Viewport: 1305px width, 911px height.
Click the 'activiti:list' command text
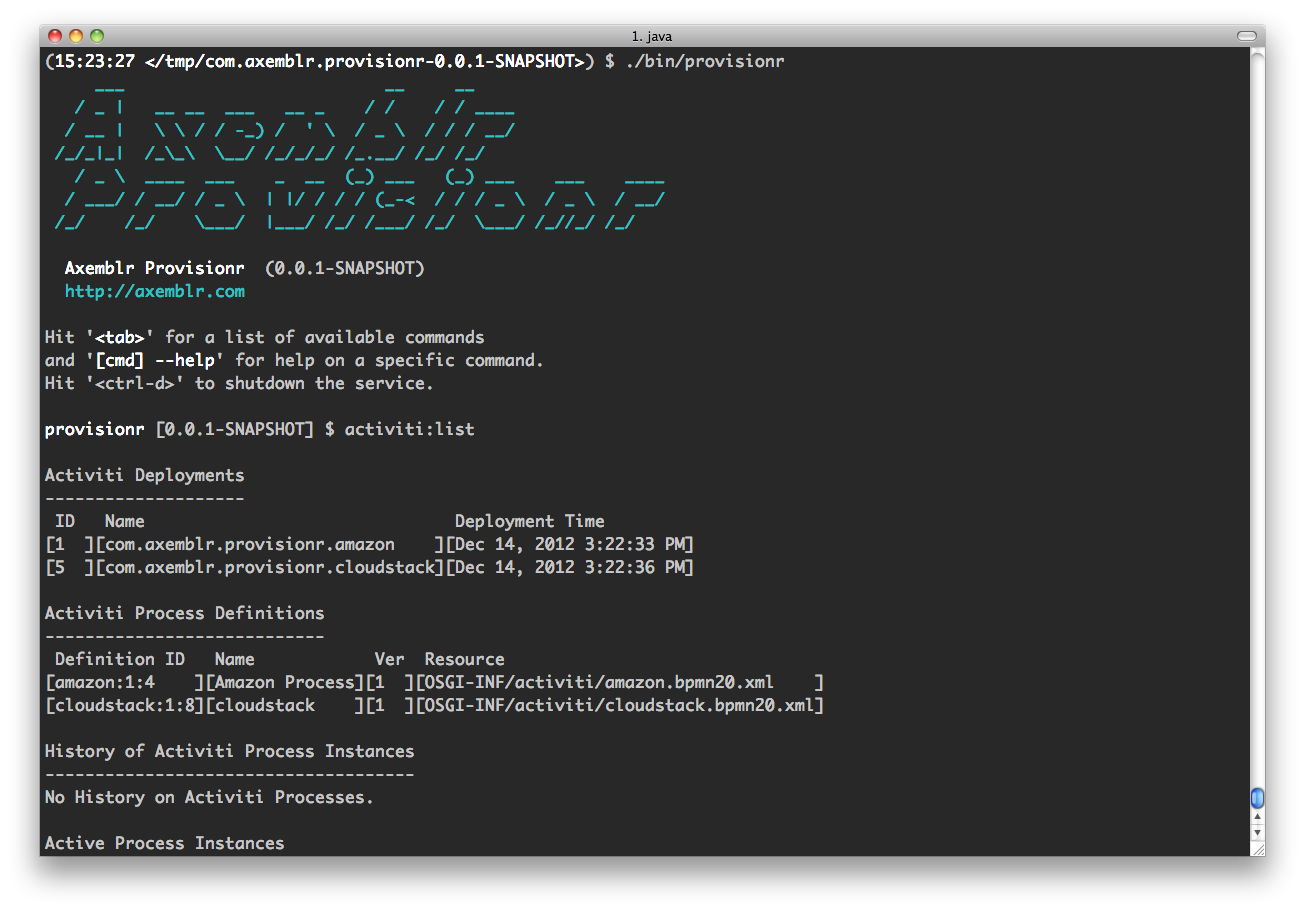[x=410, y=430]
